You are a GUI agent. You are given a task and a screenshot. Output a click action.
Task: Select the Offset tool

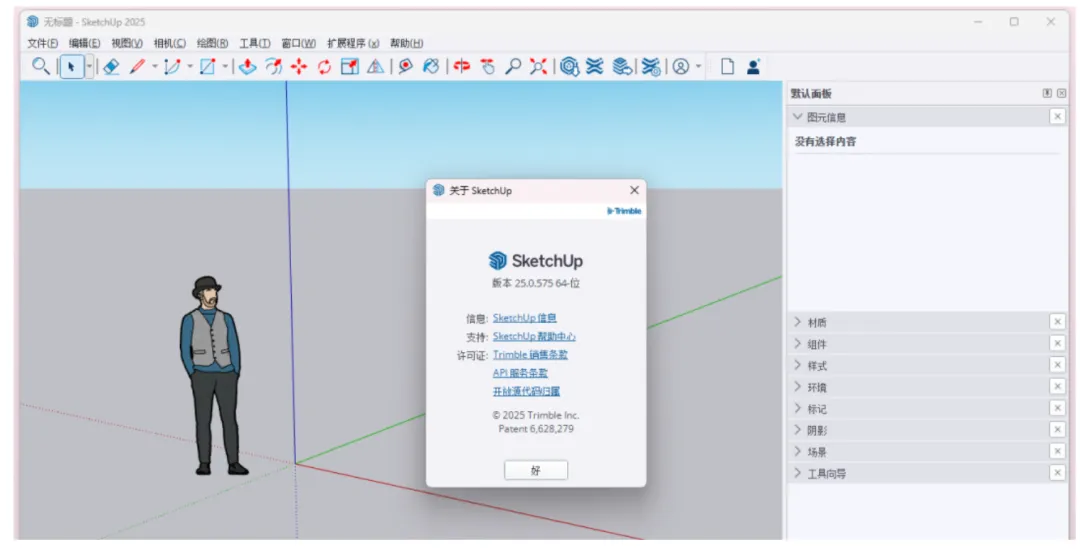tap(273, 66)
